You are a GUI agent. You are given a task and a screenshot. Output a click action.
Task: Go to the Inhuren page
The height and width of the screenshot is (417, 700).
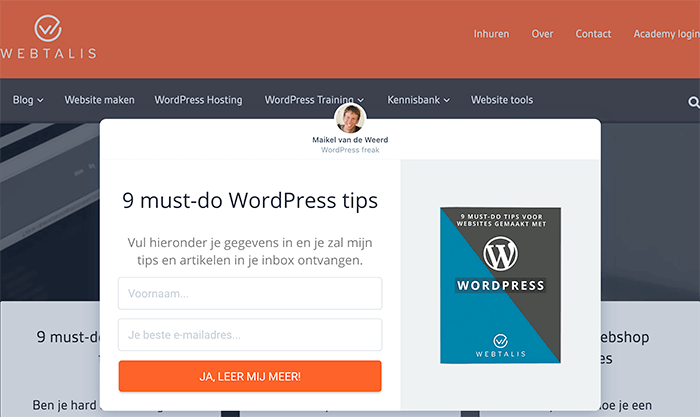(x=491, y=34)
